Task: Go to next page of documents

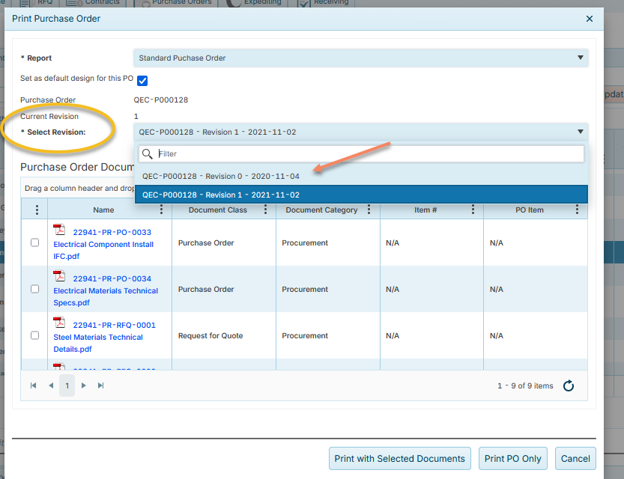Action: click(x=84, y=385)
